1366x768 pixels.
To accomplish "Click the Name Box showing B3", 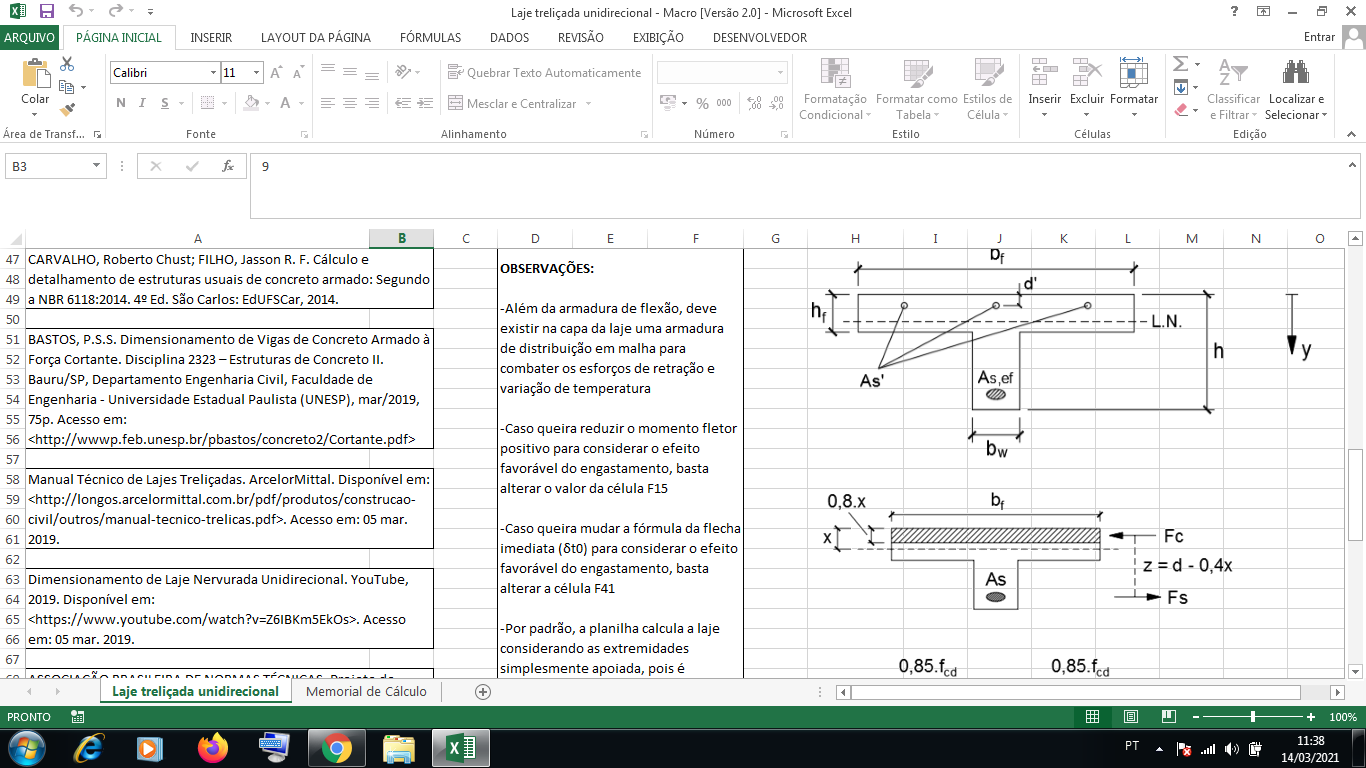I will tap(55, 166).
